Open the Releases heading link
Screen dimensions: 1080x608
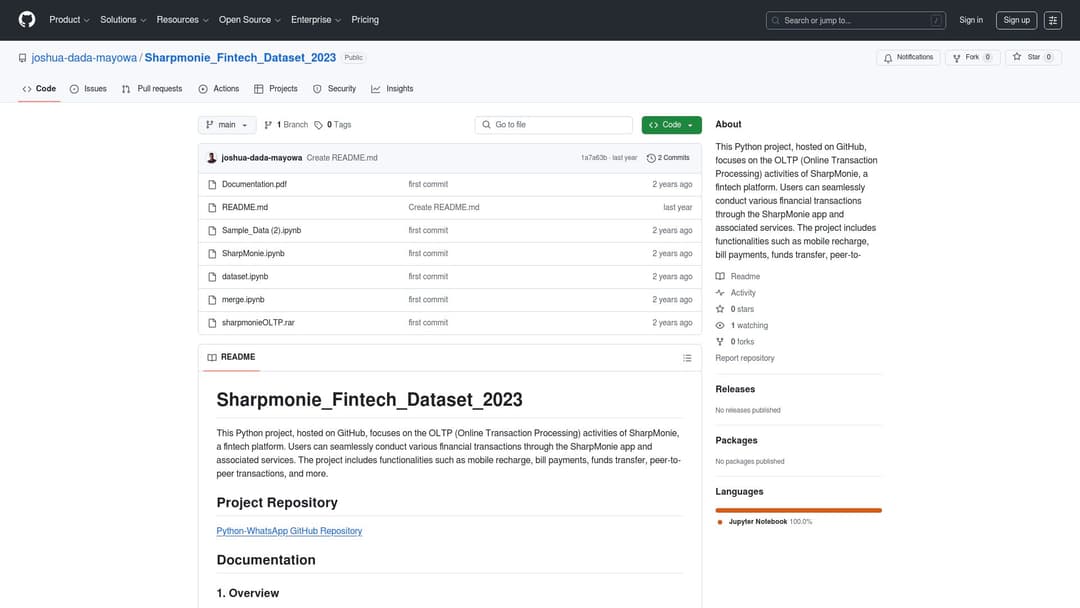pyautogui.click(x=735, y=389)
